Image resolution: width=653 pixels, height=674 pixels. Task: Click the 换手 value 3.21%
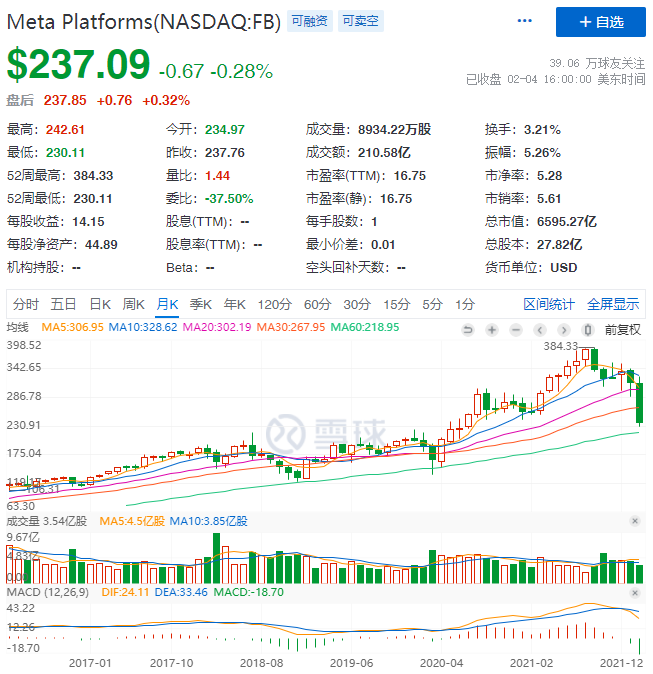tap(542, 129)
